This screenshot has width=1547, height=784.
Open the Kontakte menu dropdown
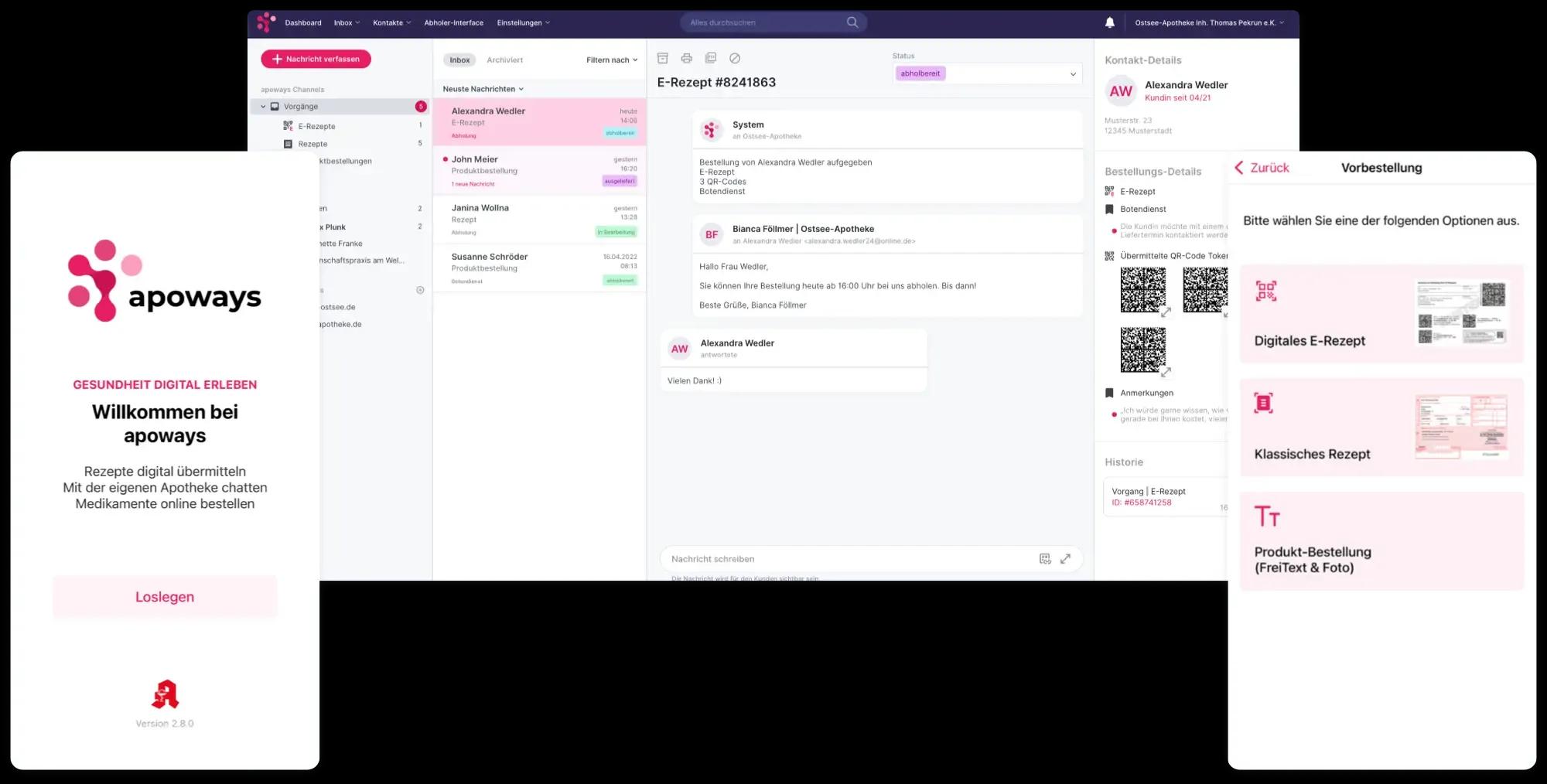(391, 22)
